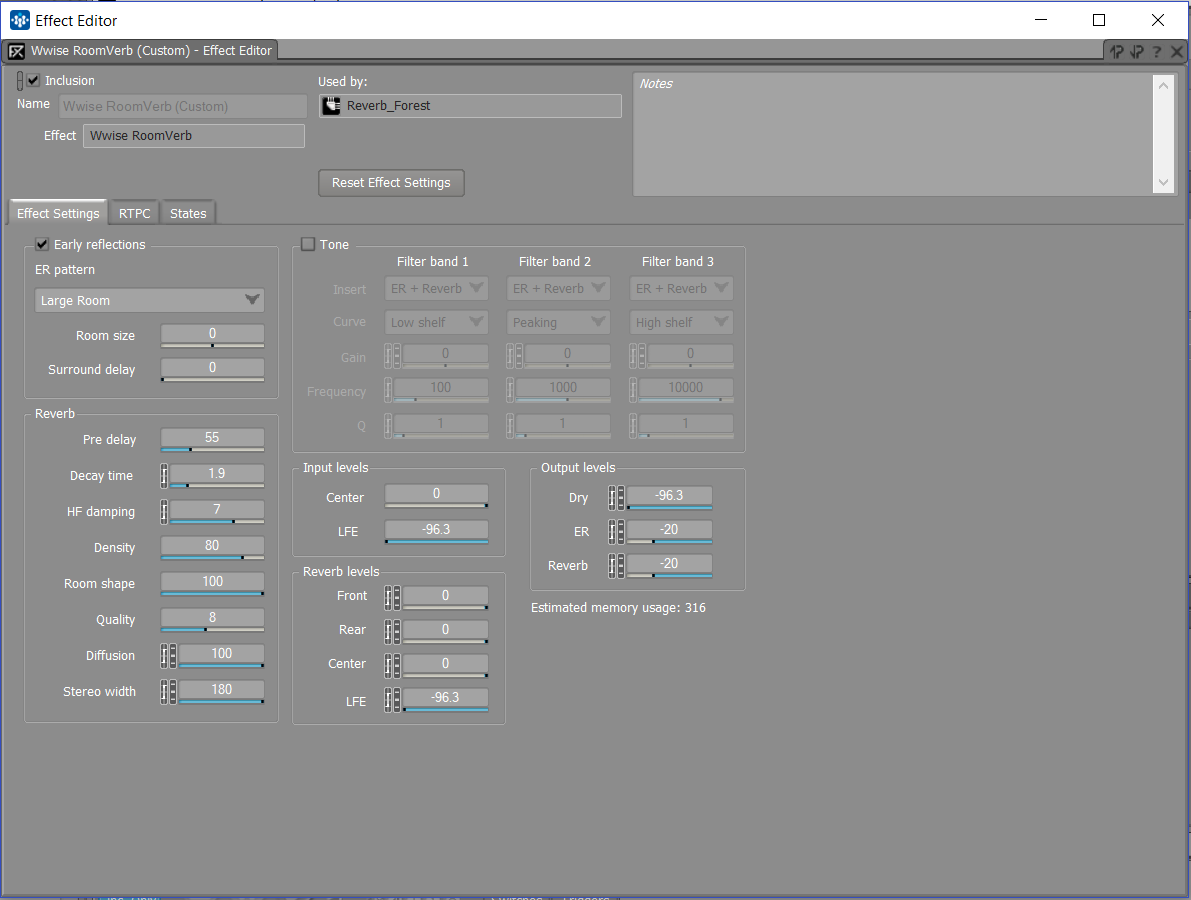Click RTPC indicator beside HF damping
The image size is (1191, 900).
(x=164, y=512)
